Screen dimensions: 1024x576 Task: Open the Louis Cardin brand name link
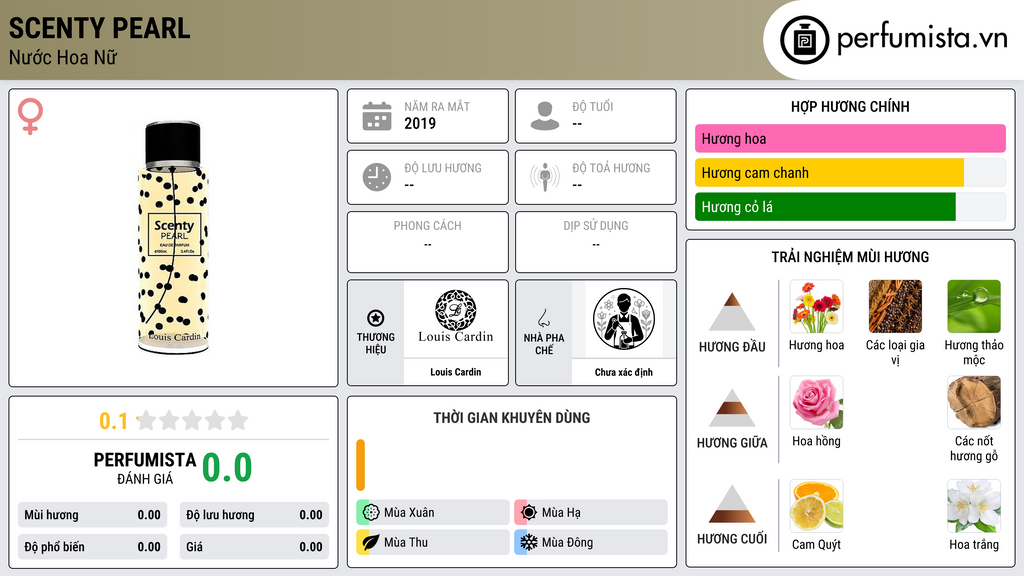click(455, 372)
